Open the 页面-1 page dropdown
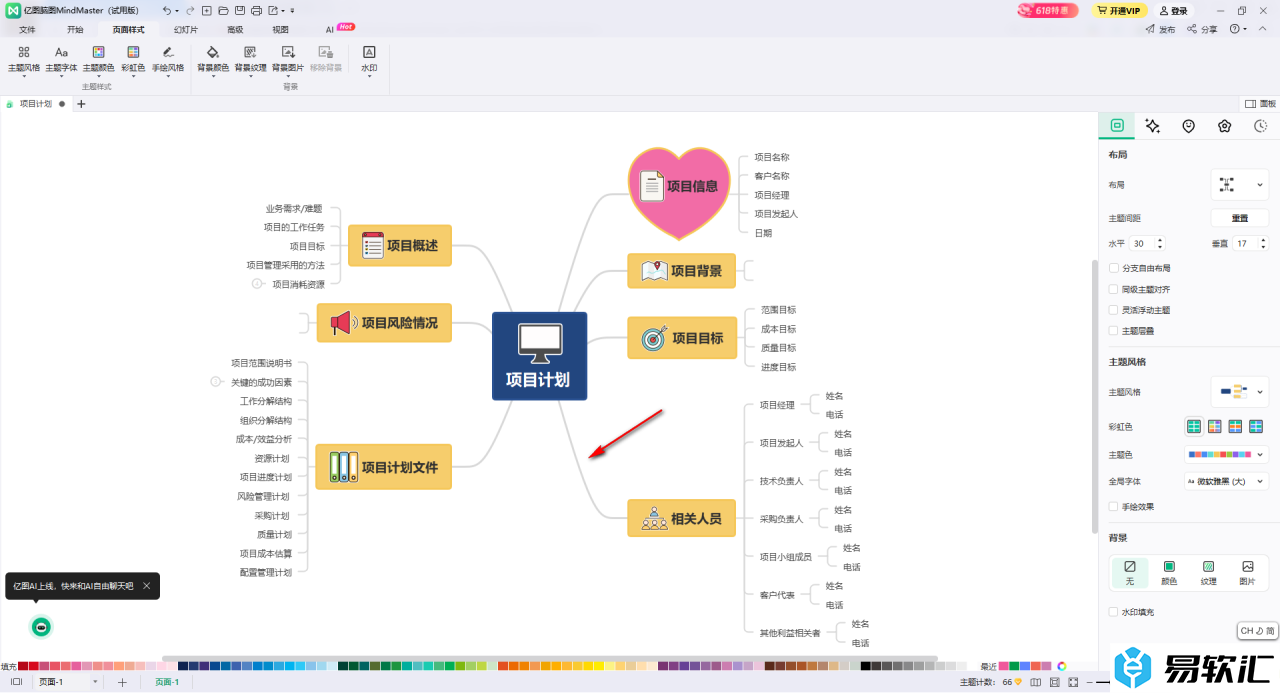This screenshot has height=693, width=1280. (96, 682)
